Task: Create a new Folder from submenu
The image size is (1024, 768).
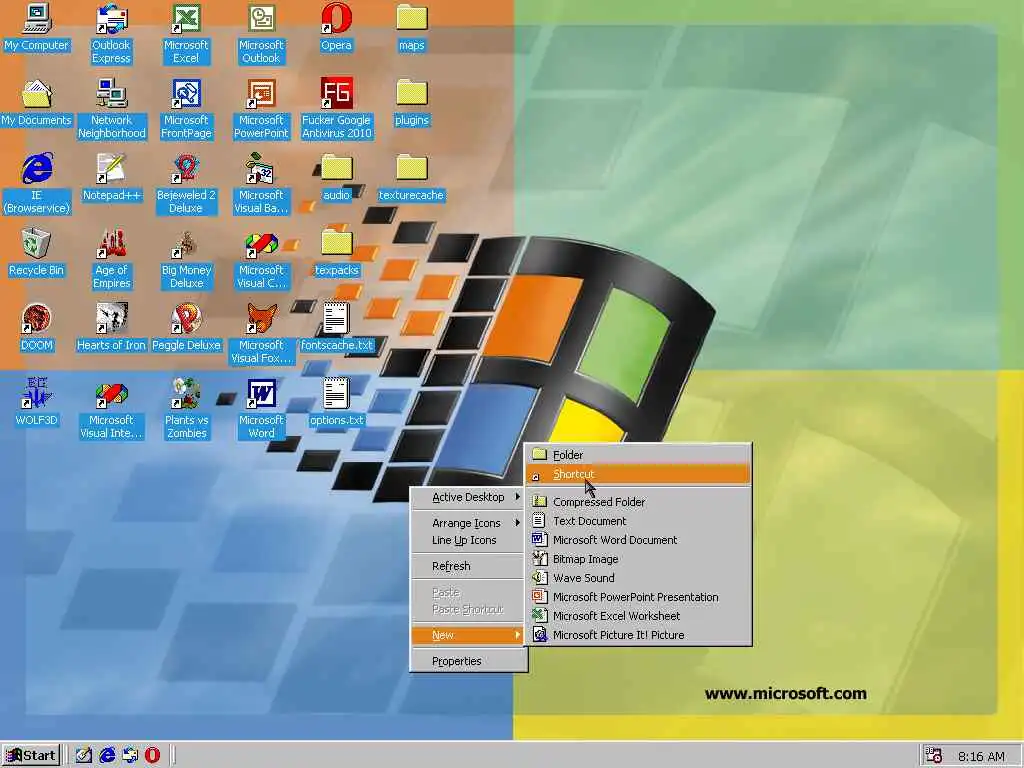Action: click(638, 455)
